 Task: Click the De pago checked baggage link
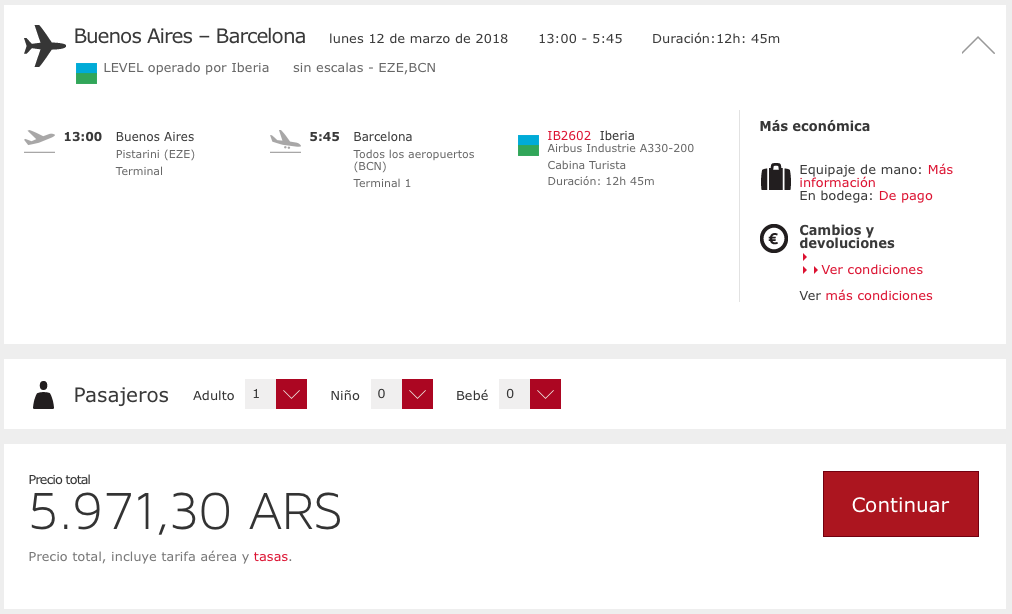pyautogui.click(x=906, y=196)
